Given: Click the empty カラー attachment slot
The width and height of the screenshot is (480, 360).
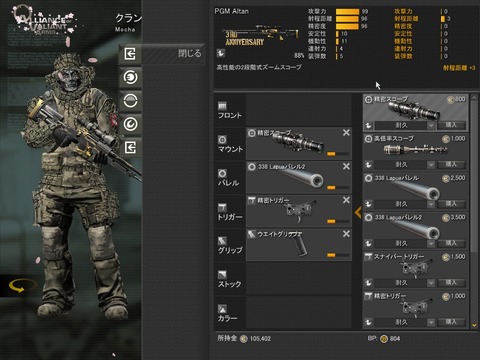Looking at the screenshot, I should (x=299, y=313).
